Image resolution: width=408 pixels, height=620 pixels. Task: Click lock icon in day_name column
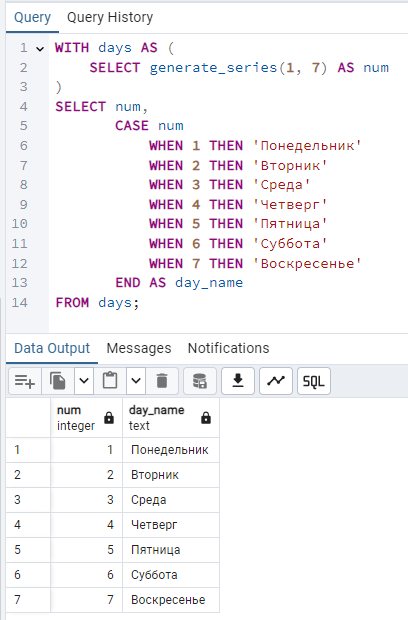(206, 418)
